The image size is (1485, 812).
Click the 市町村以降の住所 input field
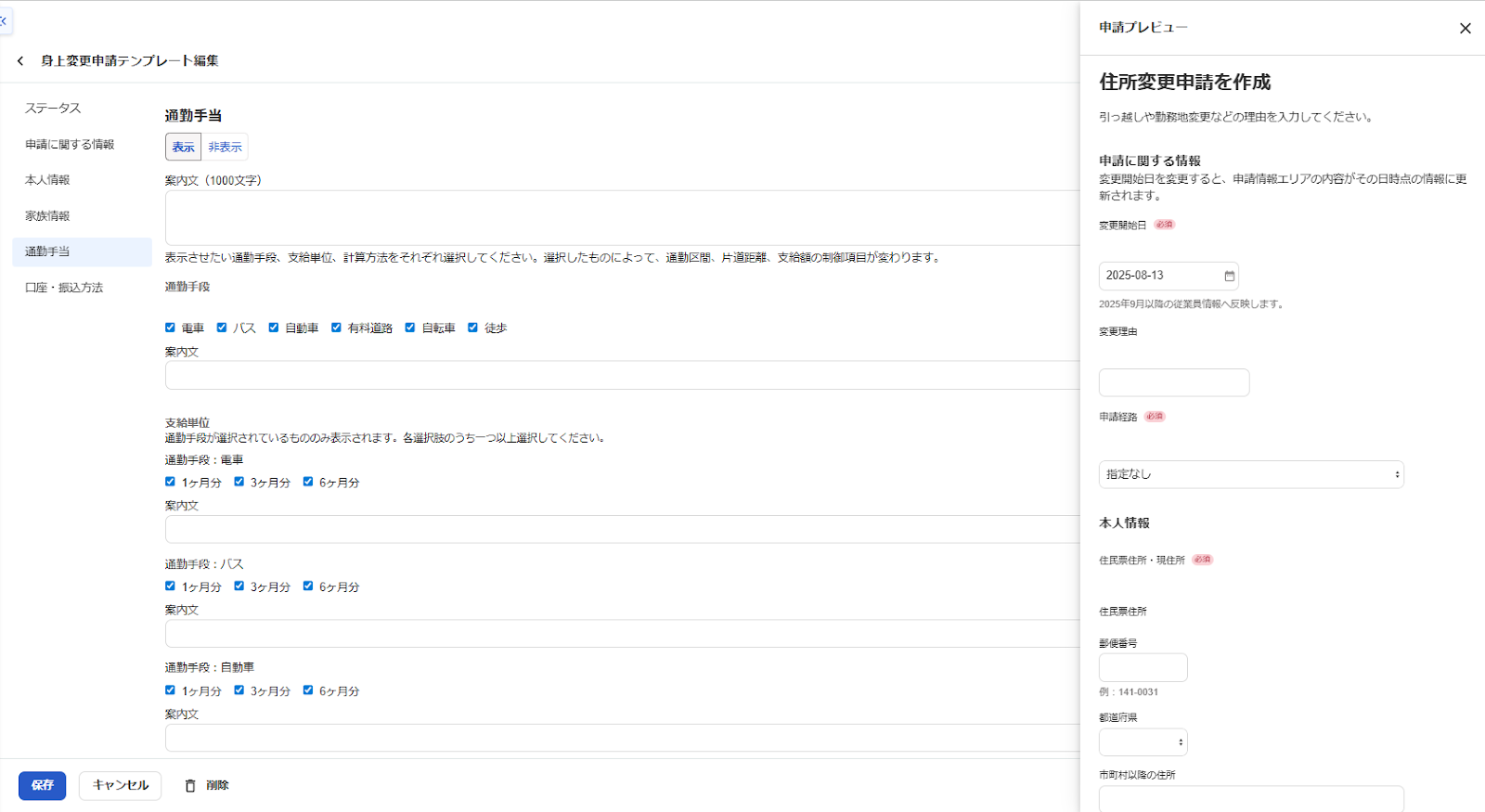1251,799
